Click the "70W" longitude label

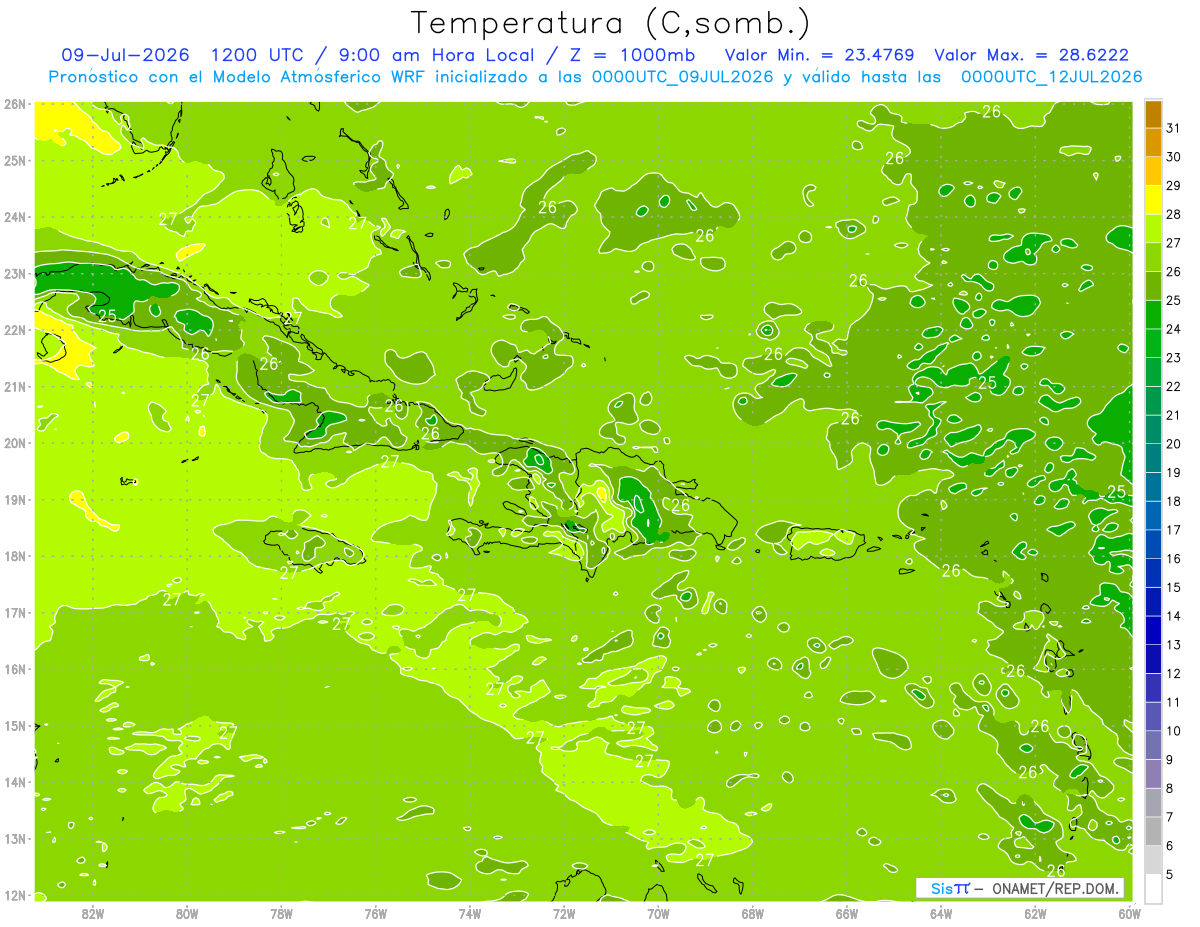pos(658,913)
